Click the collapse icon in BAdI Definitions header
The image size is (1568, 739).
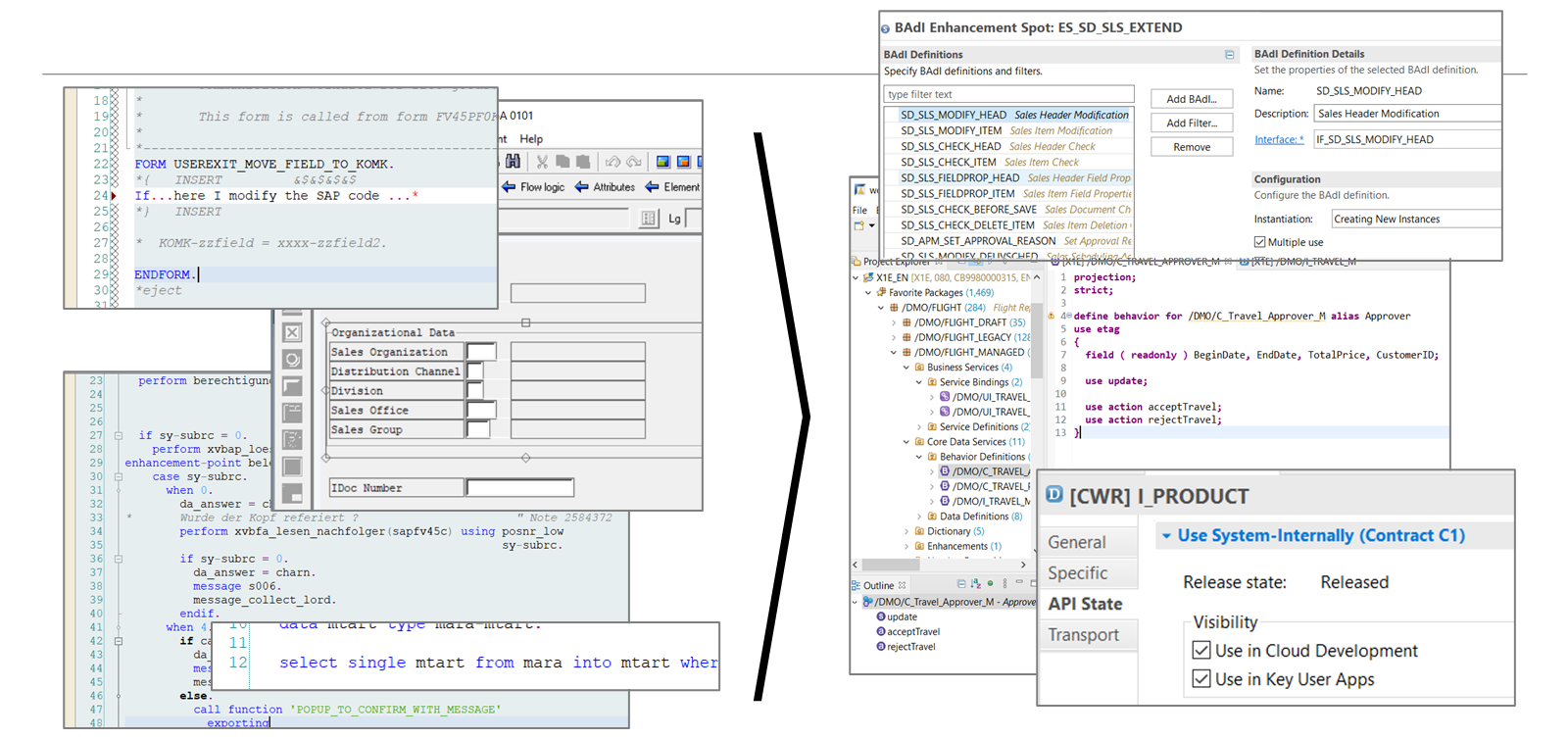1229,55
